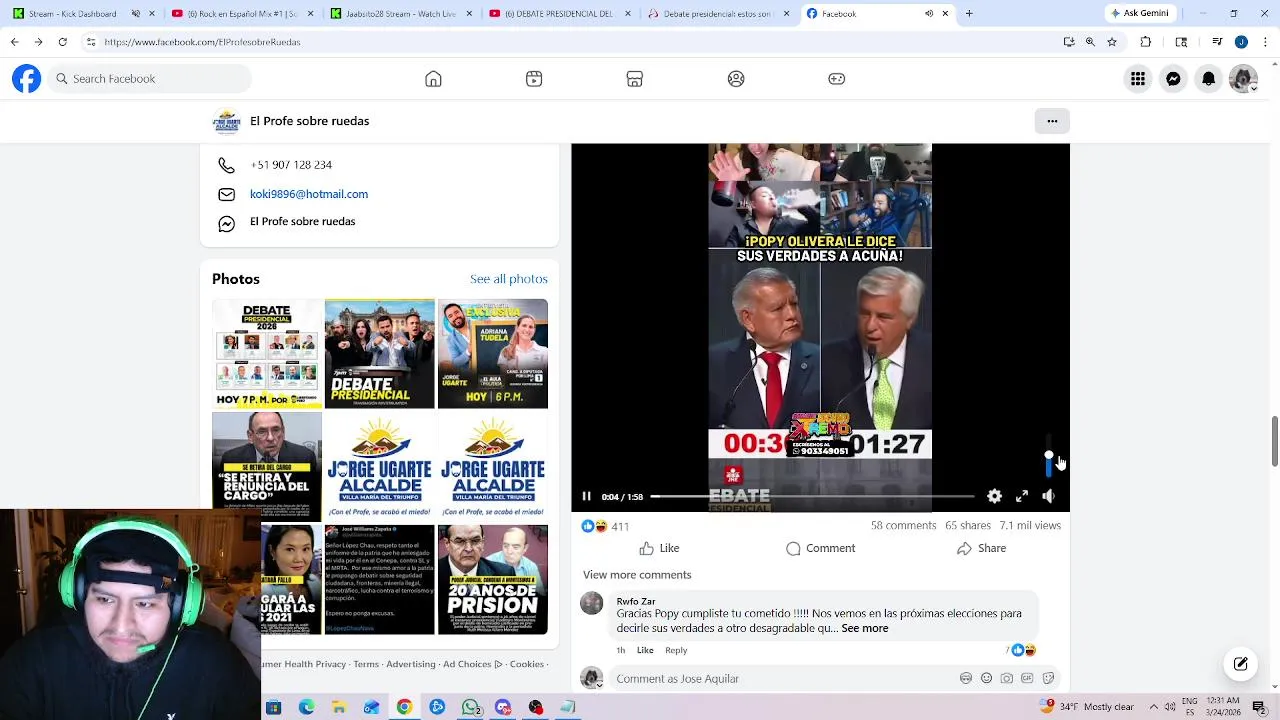Insert an avatar sticker in comment box
The width and height of the screenshot is (1280, 720).
966,678
